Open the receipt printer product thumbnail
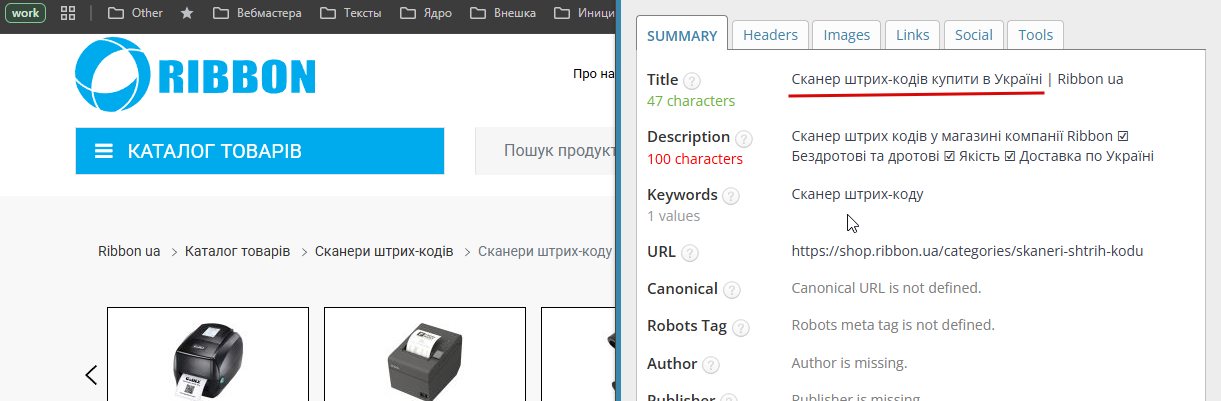Screen dimensions: 1221x401 pyautogui.click(x=425, y=354)
